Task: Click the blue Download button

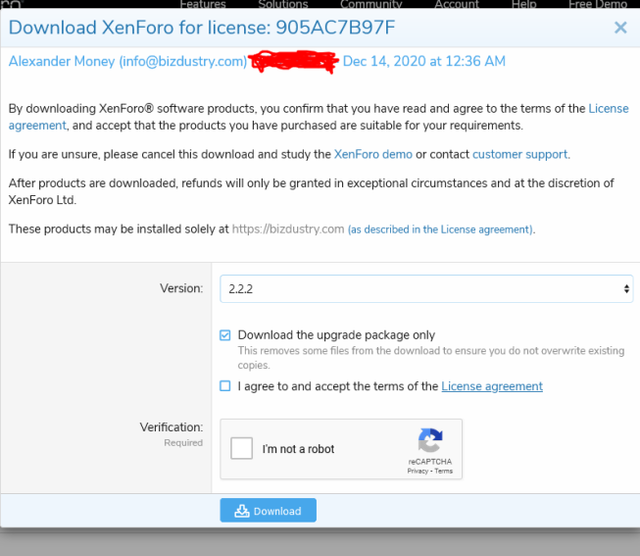Action: pos(268,510)
